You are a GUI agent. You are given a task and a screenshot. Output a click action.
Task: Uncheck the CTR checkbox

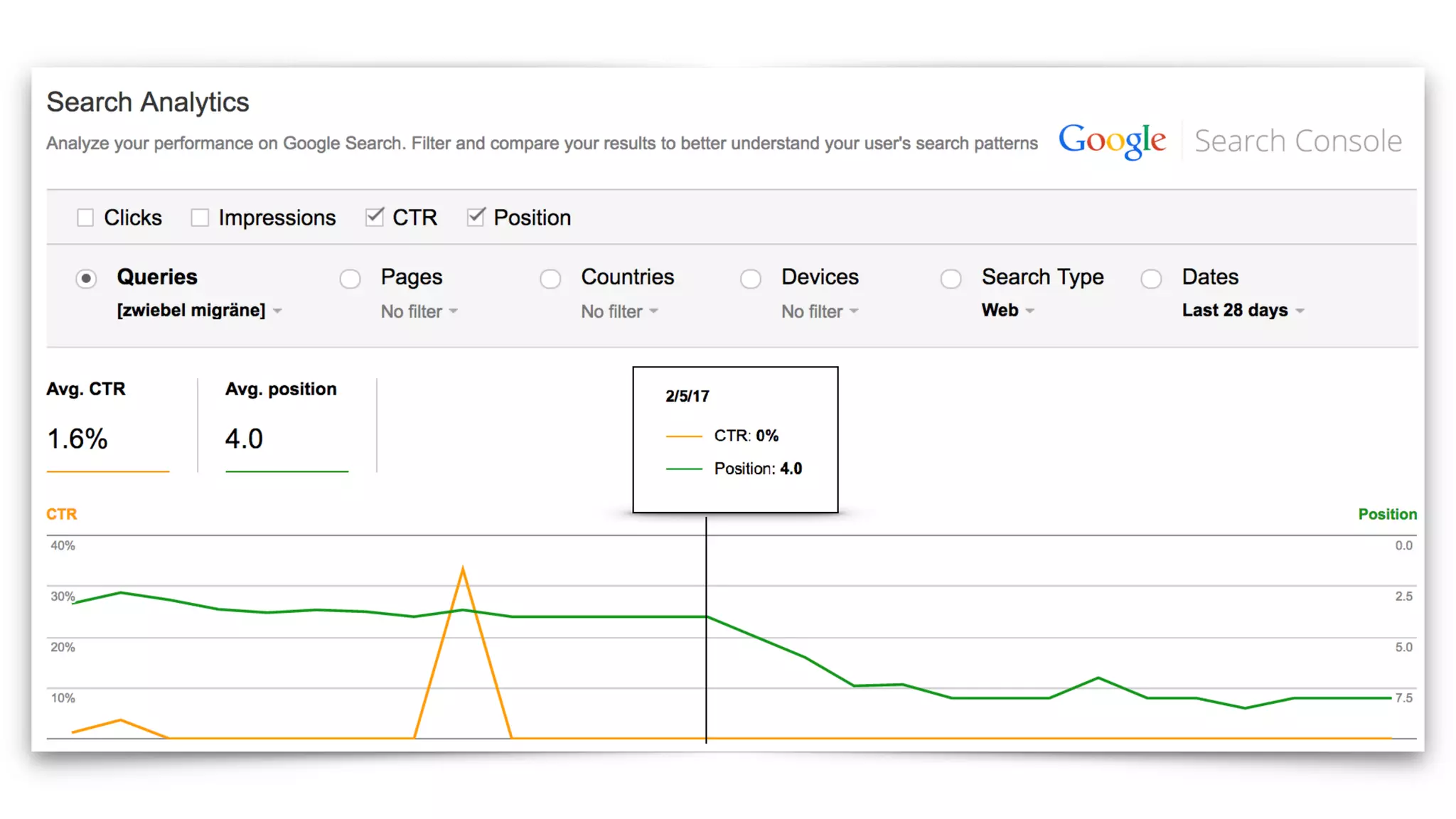coord(374,217)
